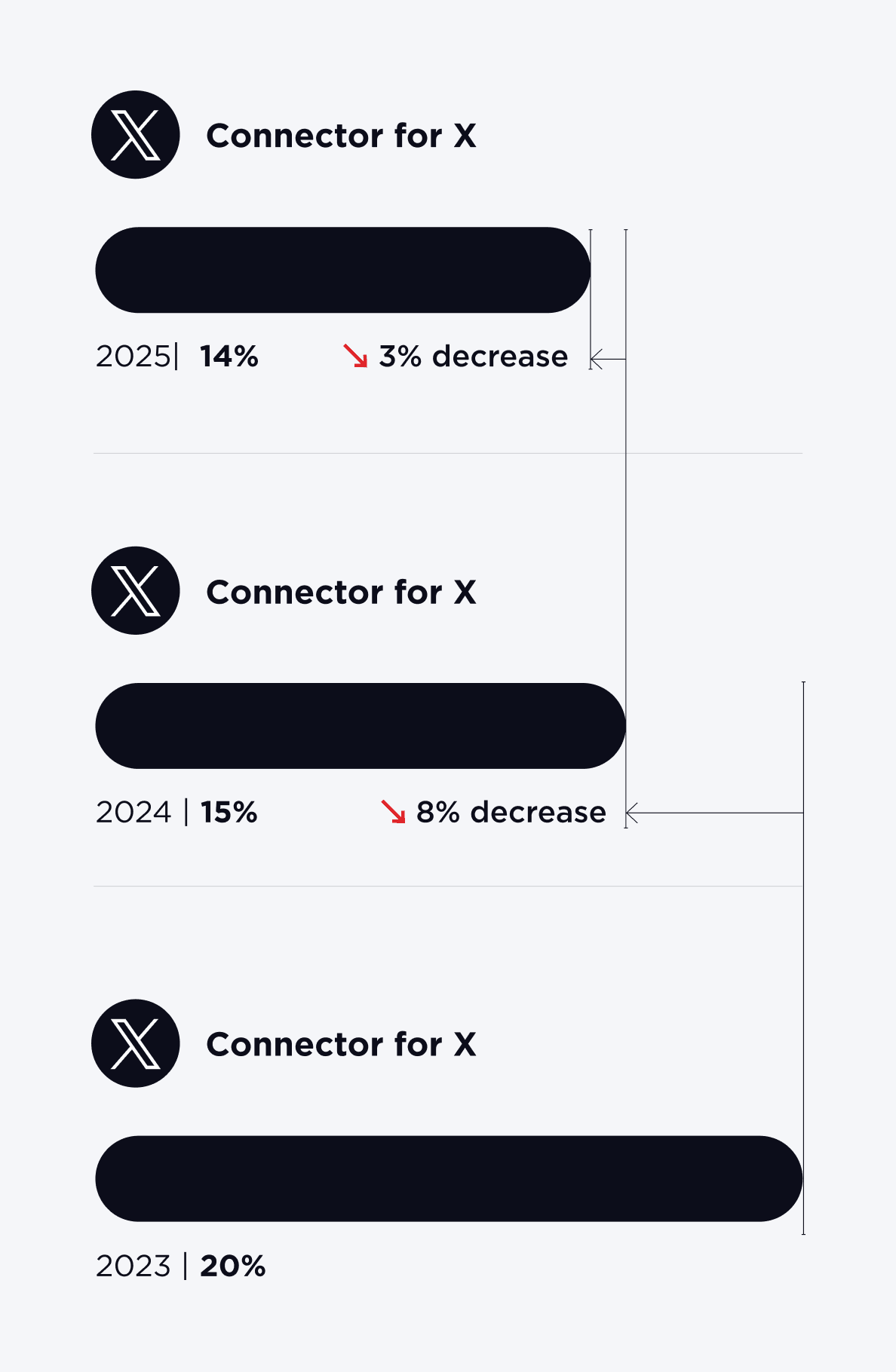896x1372 pixels.
Task: Select the 2024 black progress bar
Action: click(x=361, y=726)
